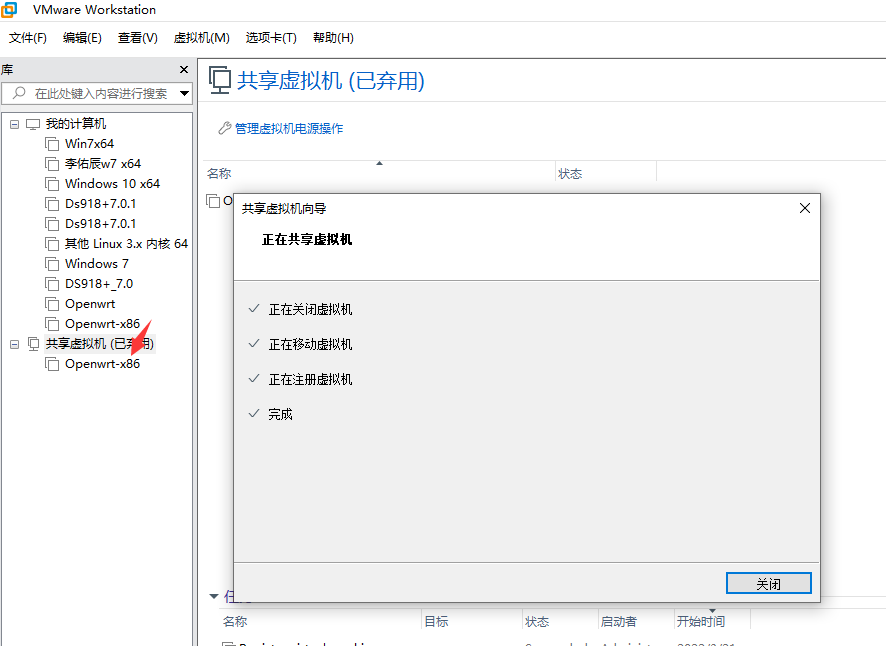Click the 正在移动虚拟机 step text
Image resolution: width=886 pixels, height=646 pixels.
[310, 345]
